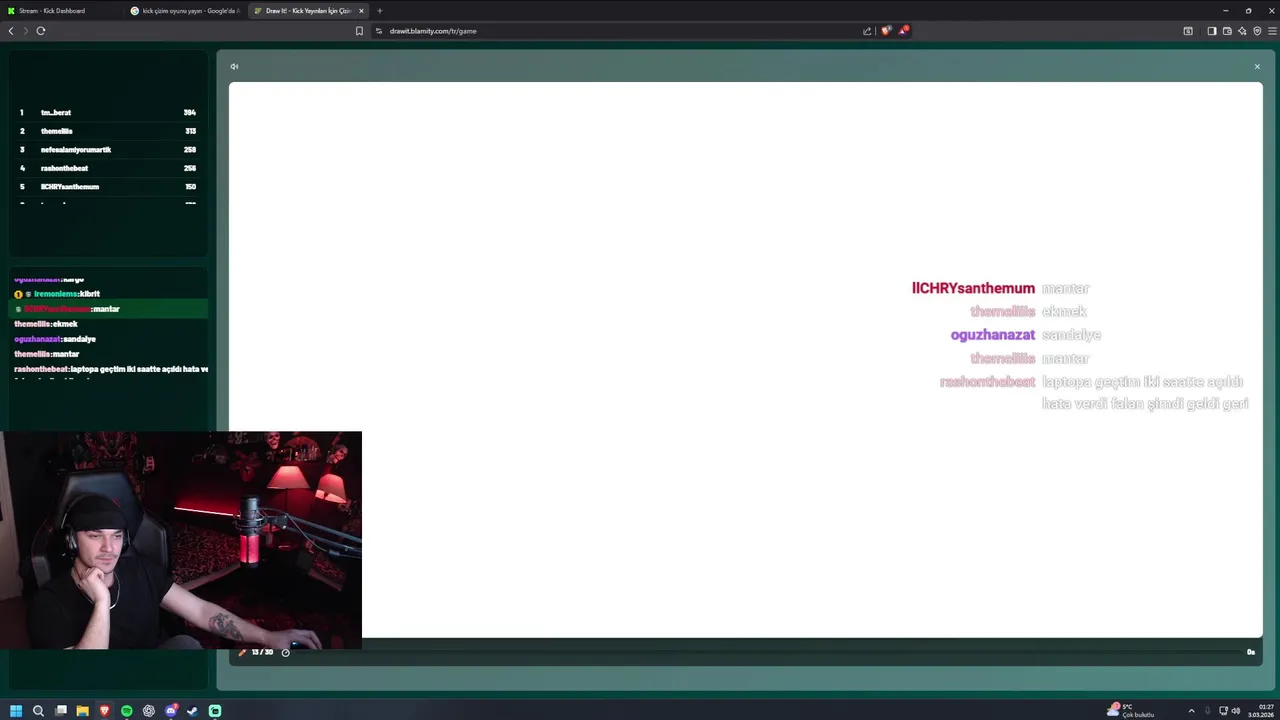The height and width of the screenshot is (720, 1280).
Task: Open File Explorer from taskbar
Action: (83, 711)
